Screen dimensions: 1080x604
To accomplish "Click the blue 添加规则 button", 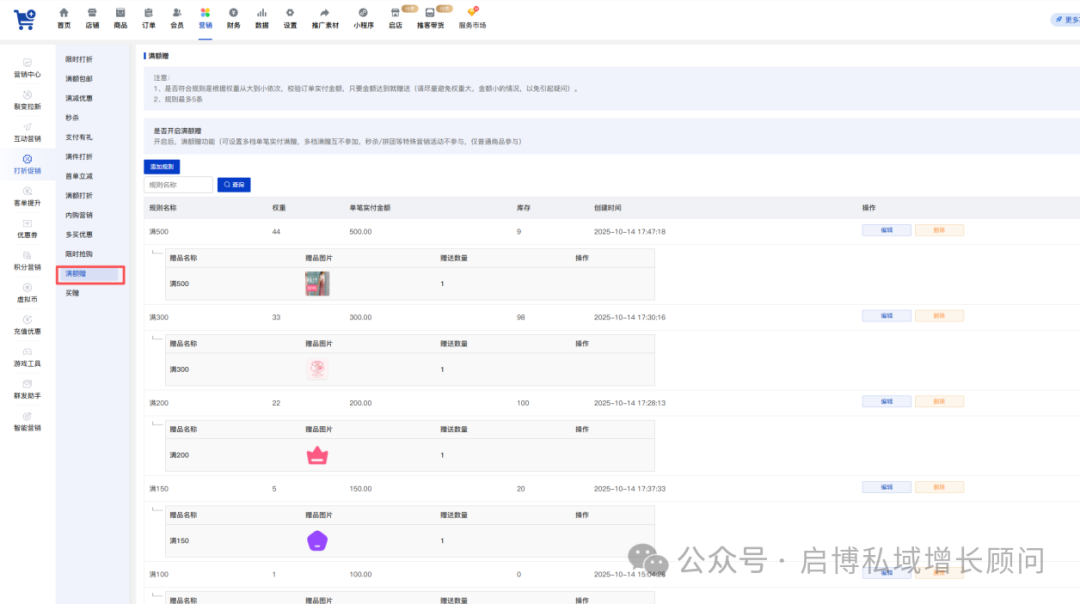I will 162,166.
